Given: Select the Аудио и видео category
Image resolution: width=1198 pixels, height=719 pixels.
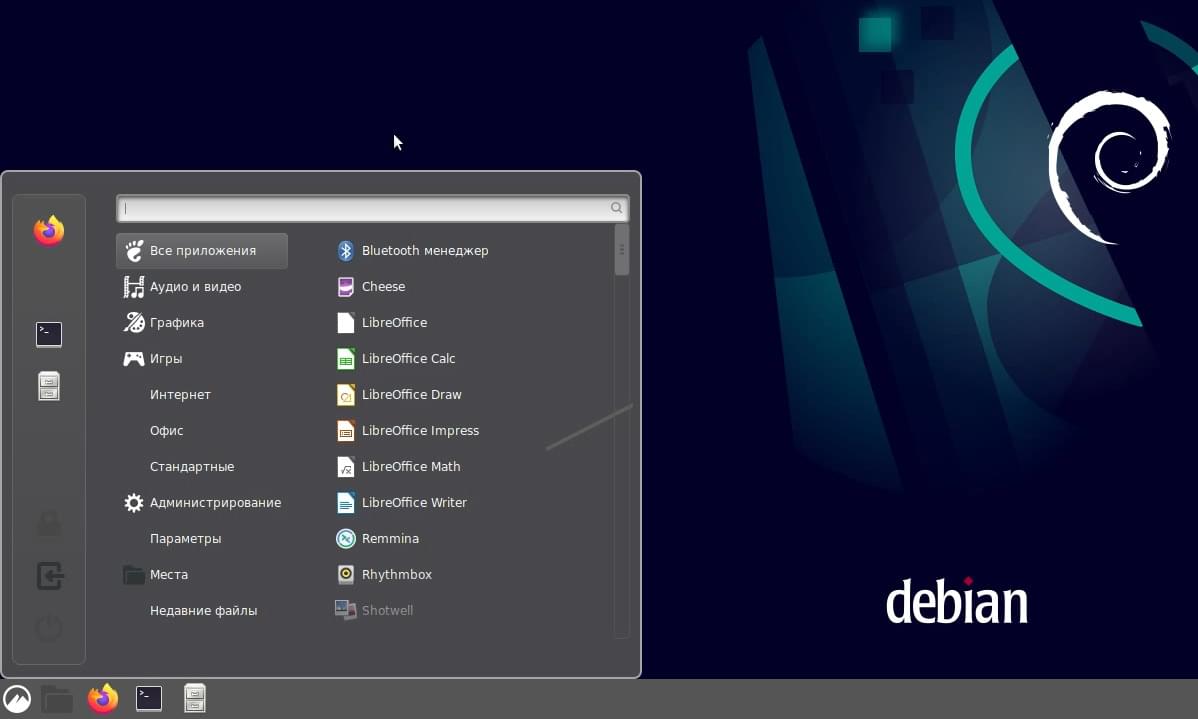Looking at the screenshot, I should coord(202,287).
